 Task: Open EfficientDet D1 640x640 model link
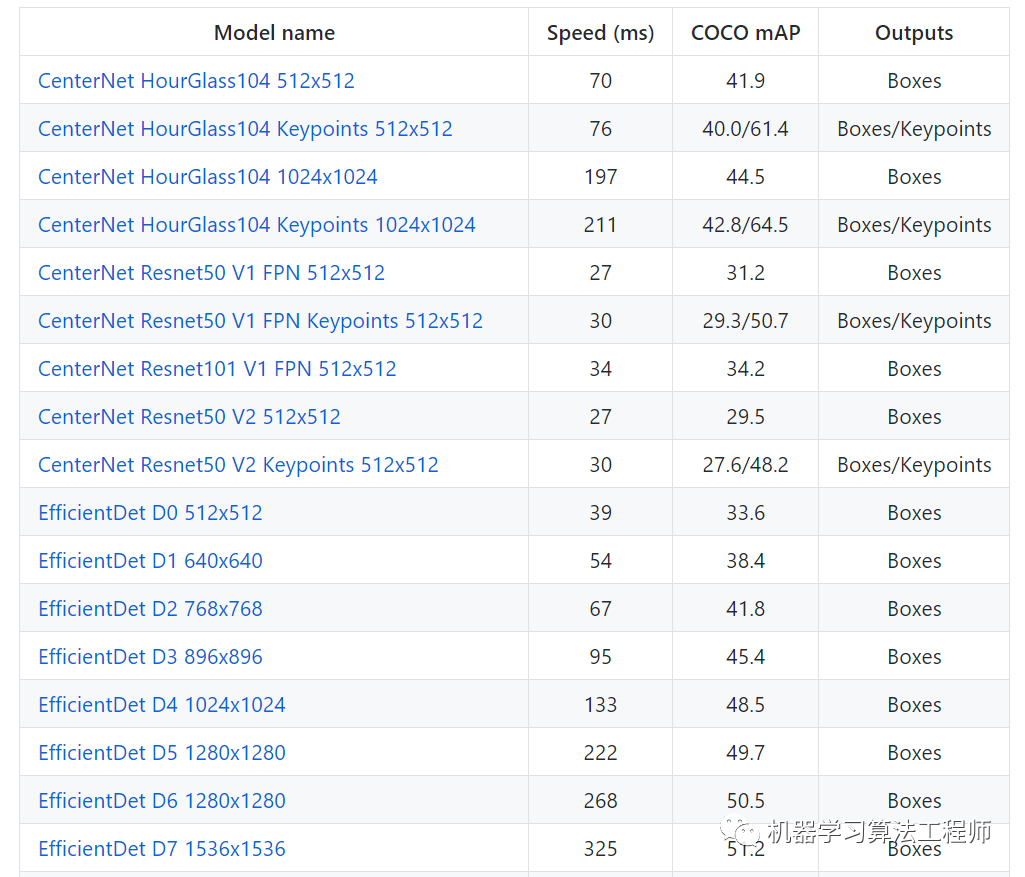[150, 561]
